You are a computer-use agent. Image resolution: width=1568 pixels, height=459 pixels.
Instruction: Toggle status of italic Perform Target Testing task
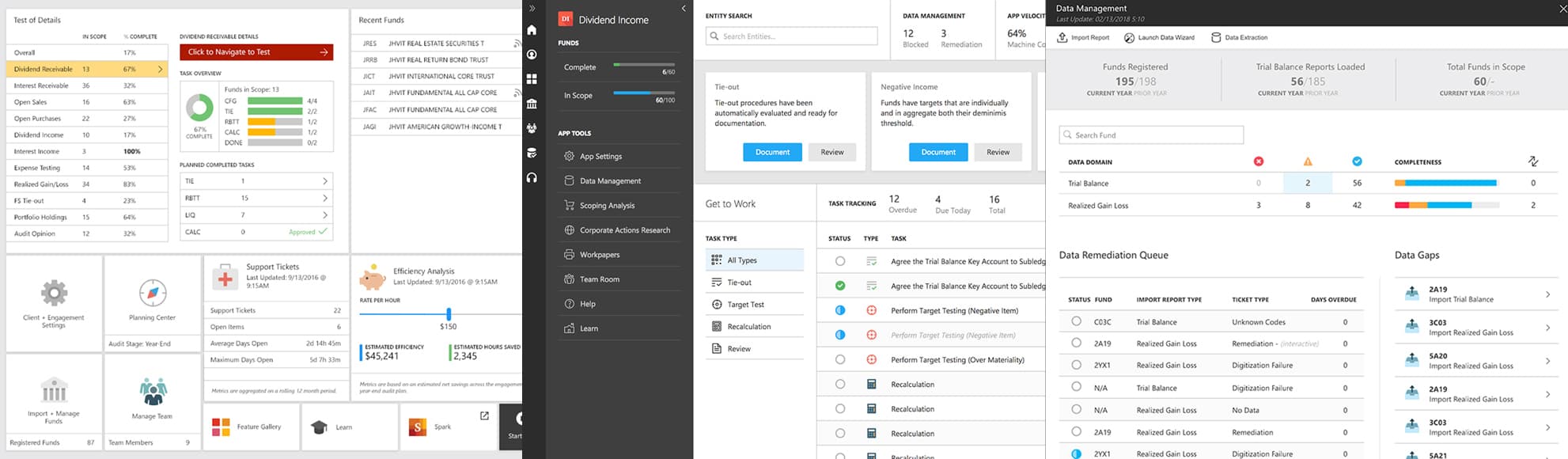coord(840,335)
